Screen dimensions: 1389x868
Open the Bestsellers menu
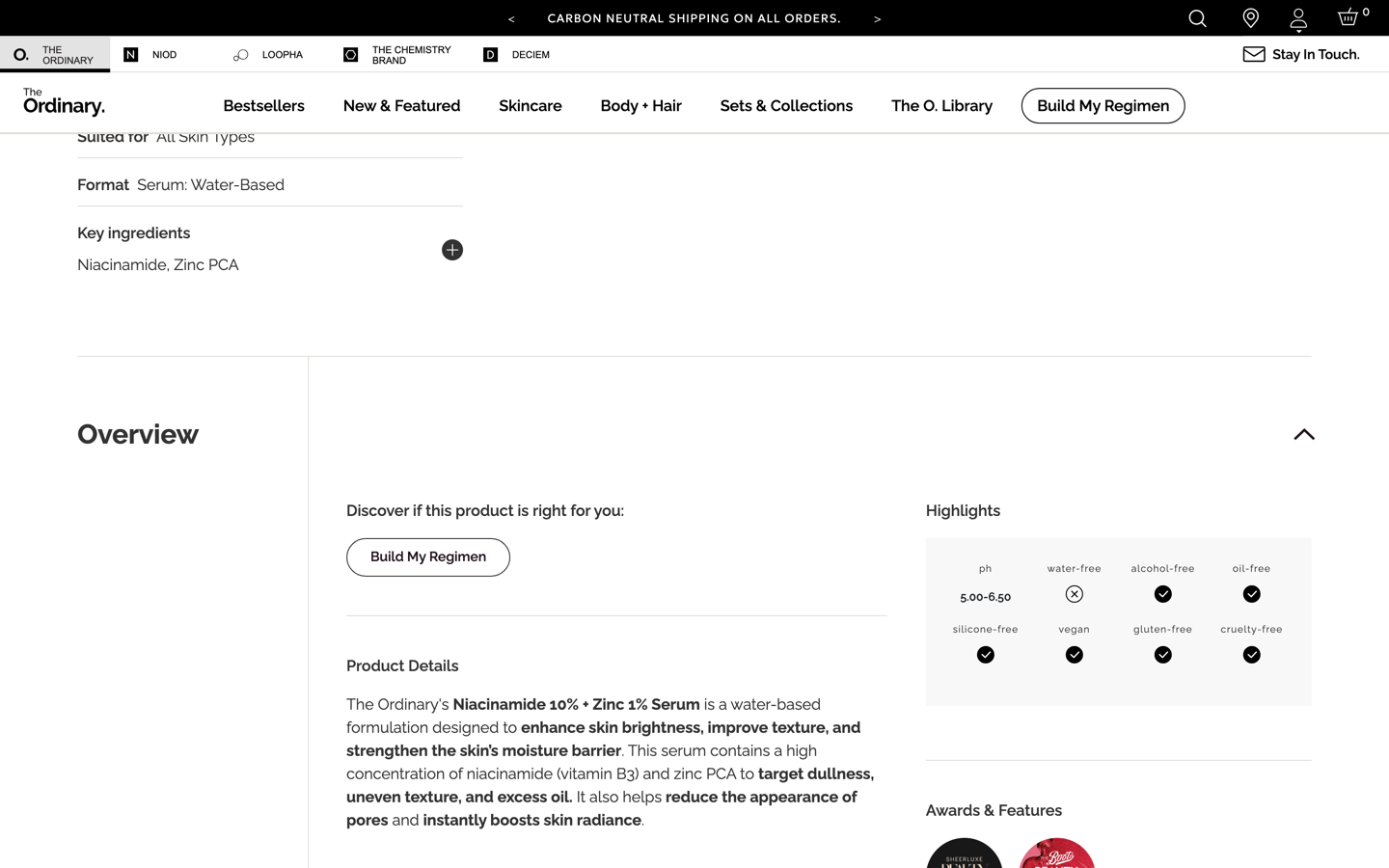263,106
